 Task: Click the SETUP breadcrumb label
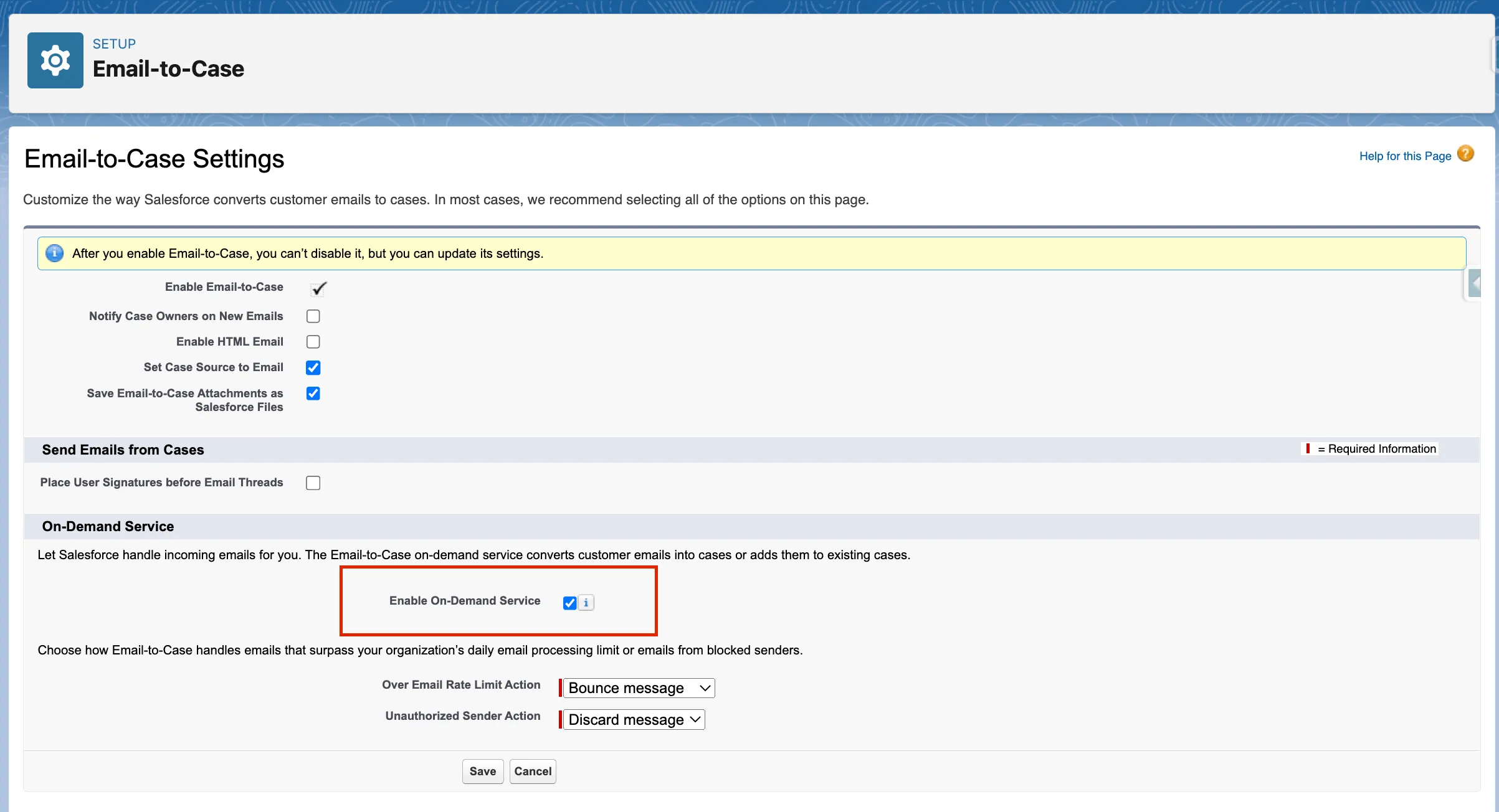[114, 44]
